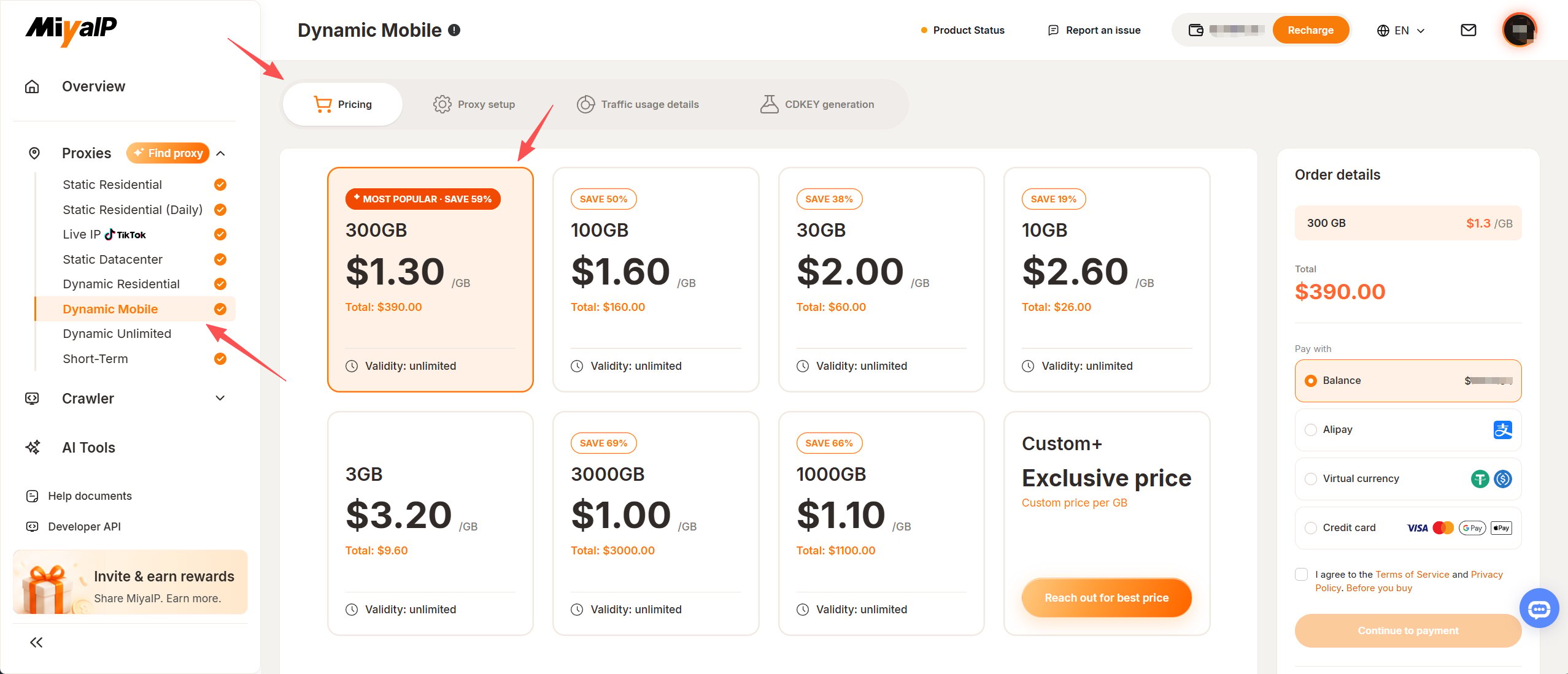Click Reach out for best price
The width and height of the screenshot is (1568, 674).
tap(1106, 598)
